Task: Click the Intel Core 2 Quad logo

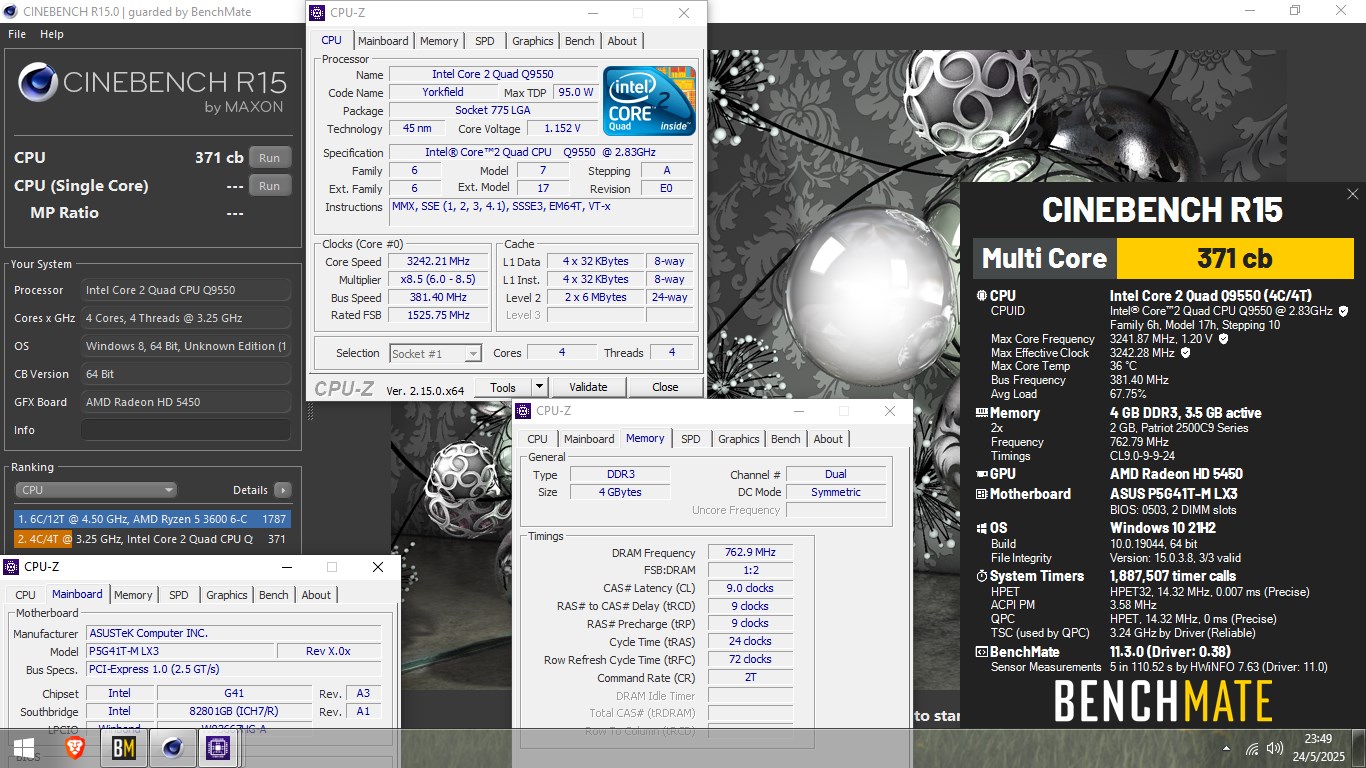Action: coord(649,101)
